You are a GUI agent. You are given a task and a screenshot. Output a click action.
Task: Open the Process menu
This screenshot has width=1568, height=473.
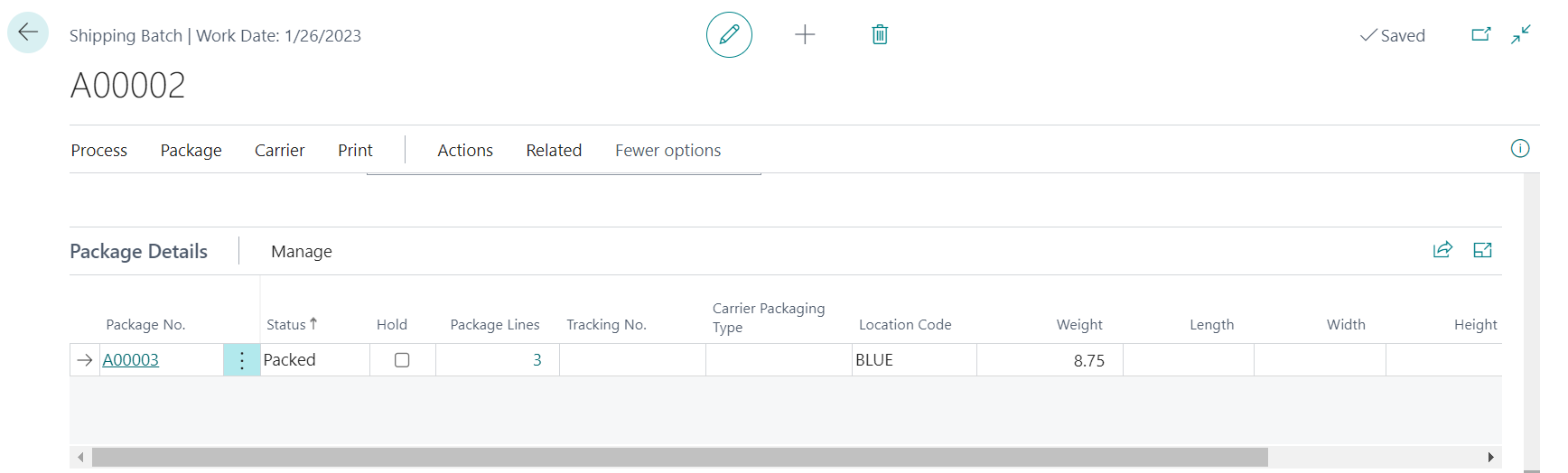(99, 151)
